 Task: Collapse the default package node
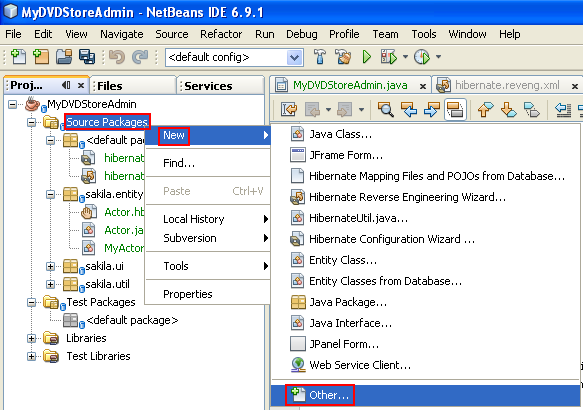point(51,141)
